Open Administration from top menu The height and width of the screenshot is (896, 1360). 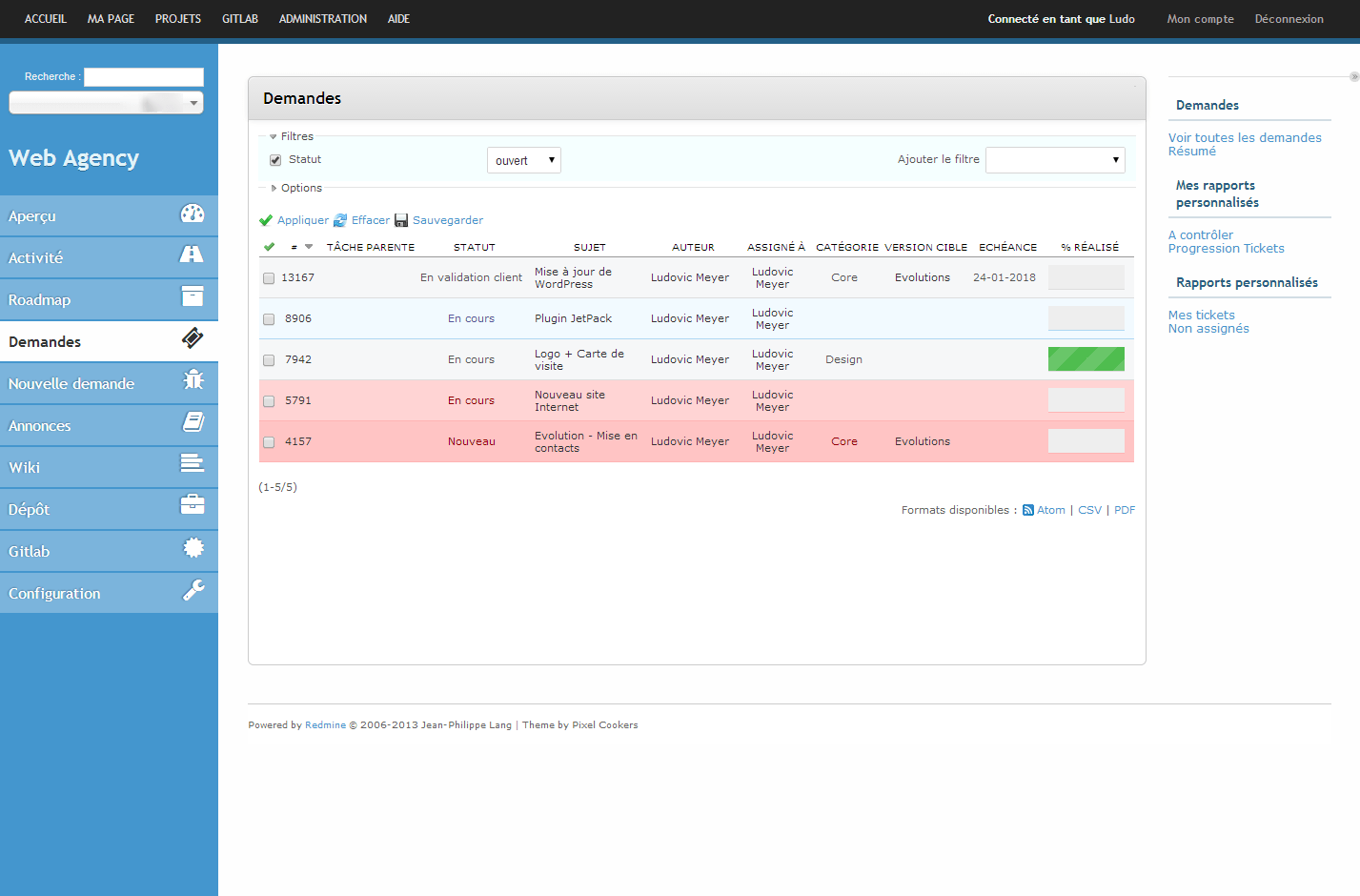323,19
